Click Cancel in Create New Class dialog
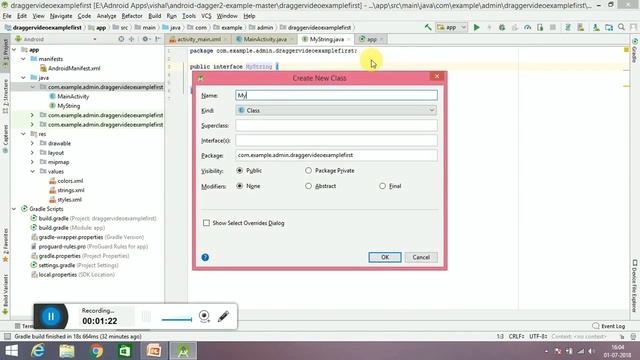This screenshot has height=360, width=640. point(421,257)
